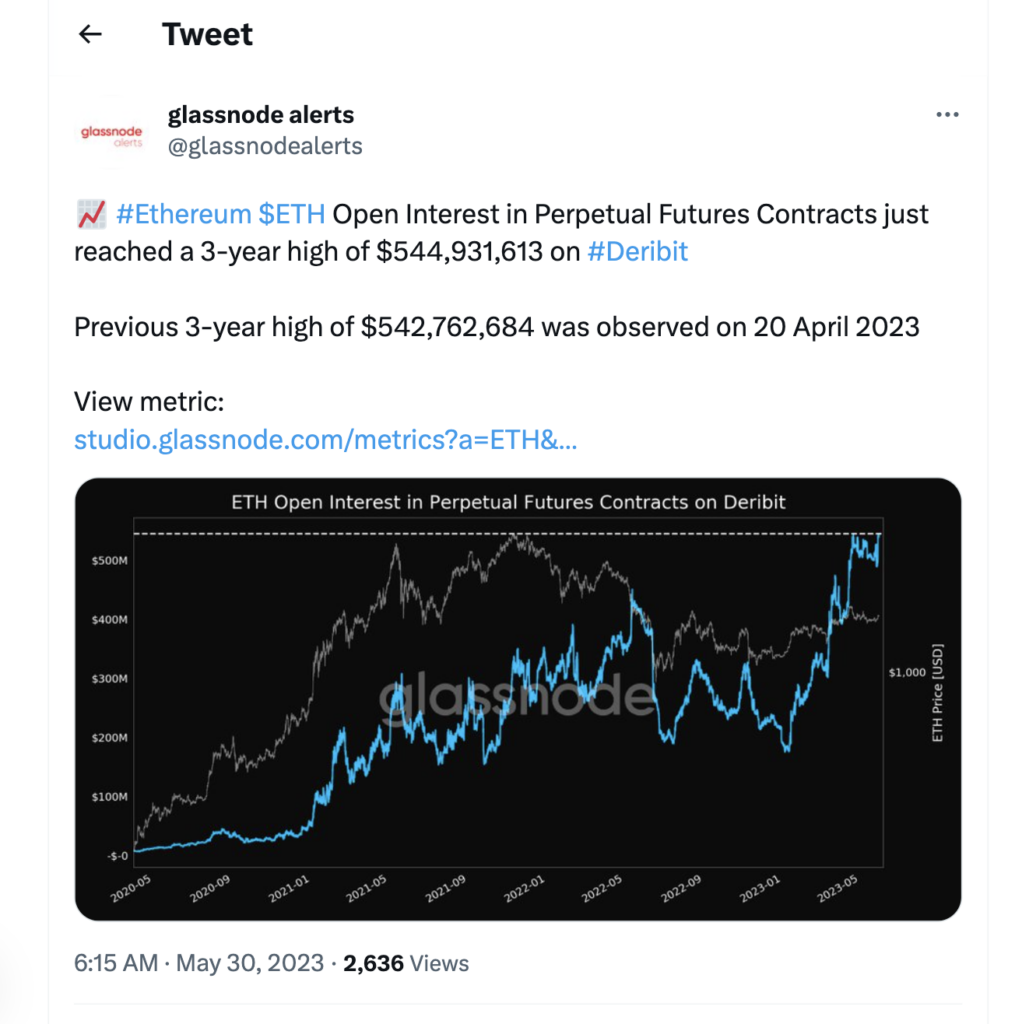Click the tweet timestamp May 30, 2023

coord(250,963)
